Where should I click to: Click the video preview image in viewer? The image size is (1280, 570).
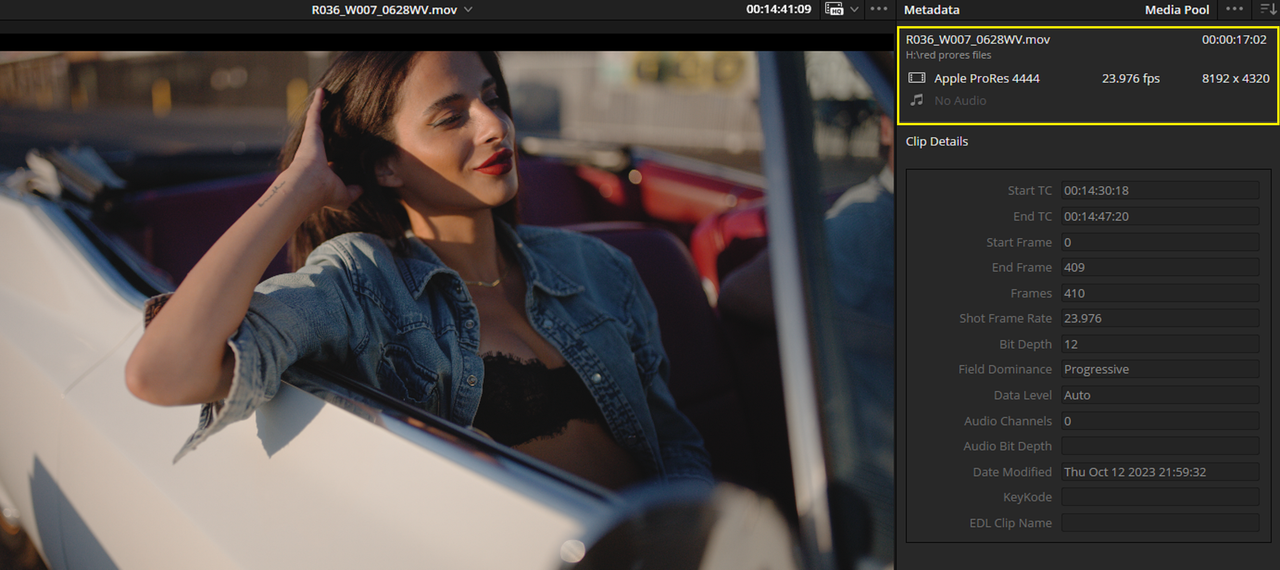[x=447, y=310]
